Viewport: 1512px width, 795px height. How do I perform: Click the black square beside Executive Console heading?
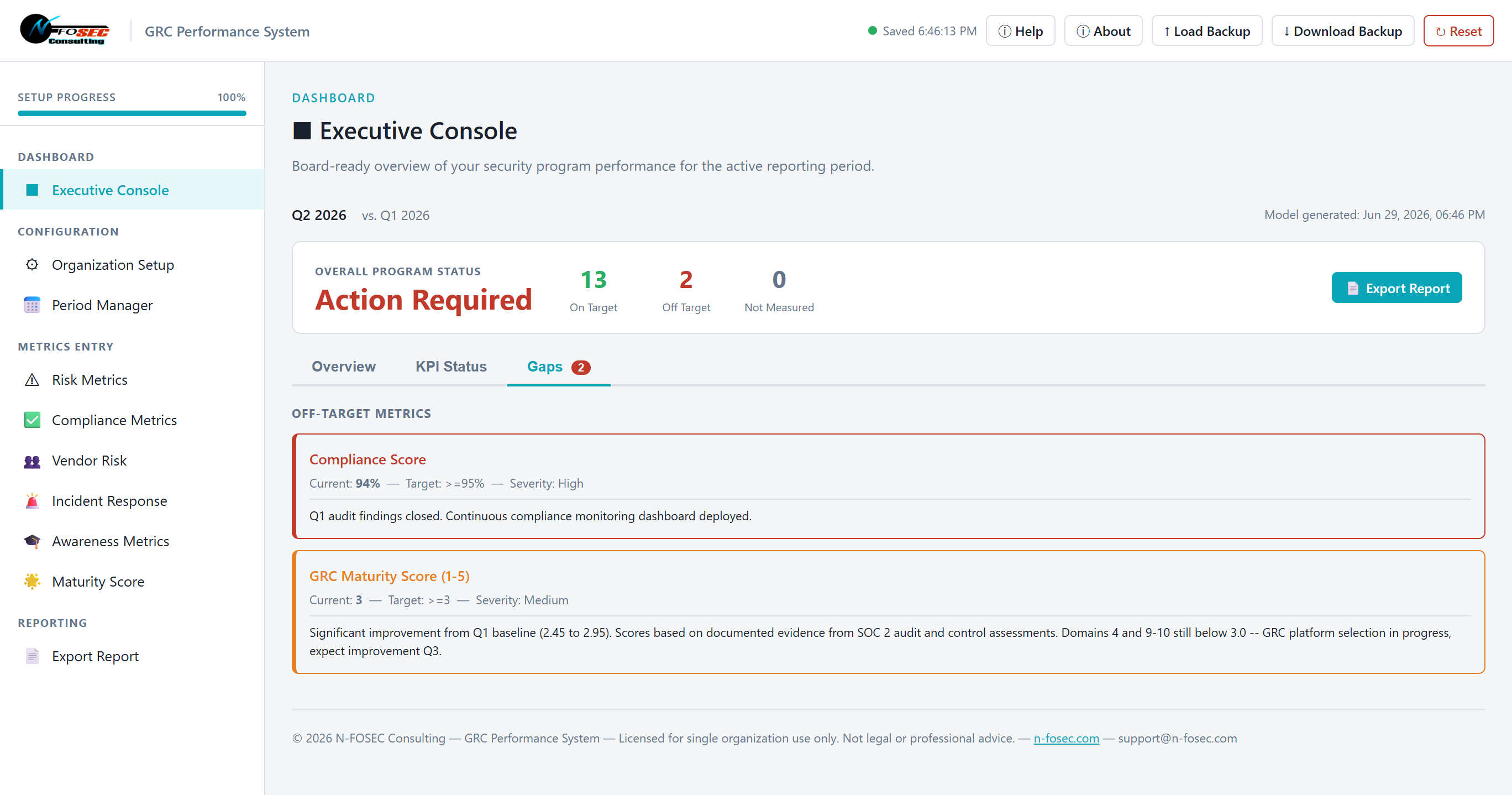pyautogui.click(x=302, y=131)
